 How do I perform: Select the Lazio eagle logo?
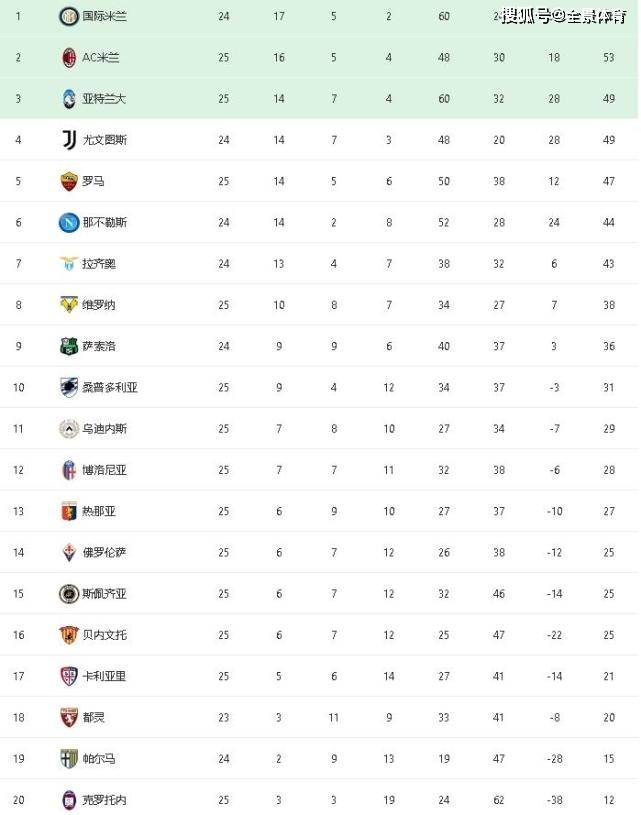[69, 264]
